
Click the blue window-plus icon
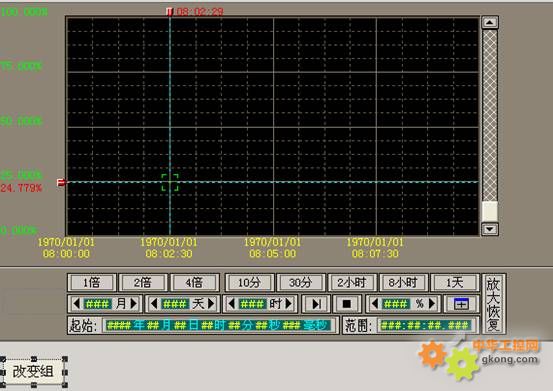point(461,304)
